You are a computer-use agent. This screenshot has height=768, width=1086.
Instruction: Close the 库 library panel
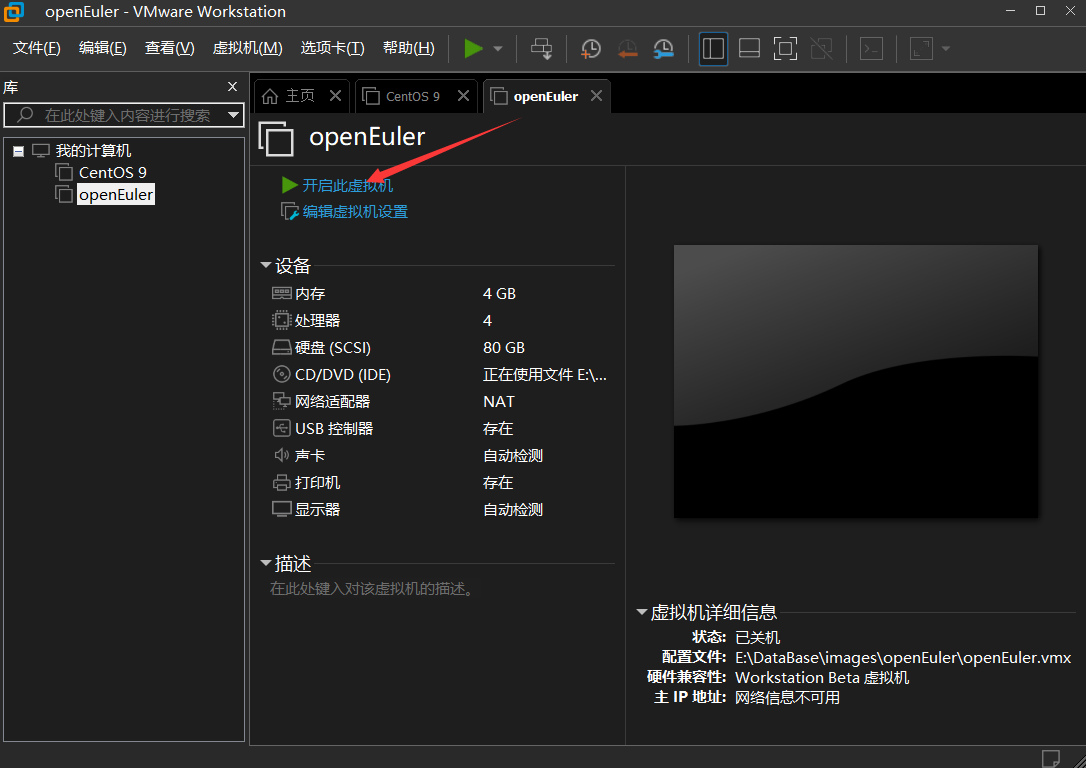pyautogui.click(x=233, y=87)
